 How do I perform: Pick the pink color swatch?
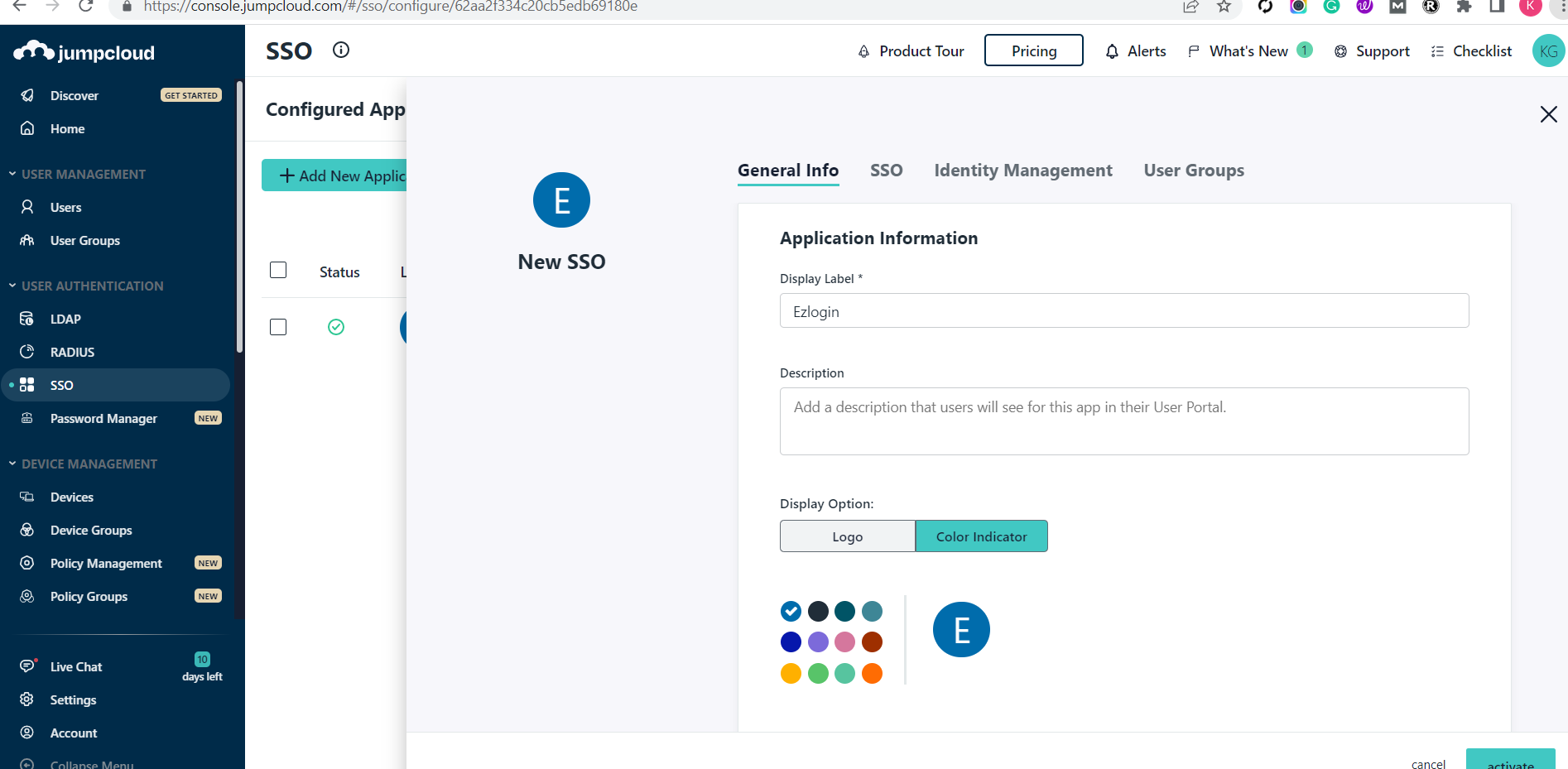coord(844,642)
